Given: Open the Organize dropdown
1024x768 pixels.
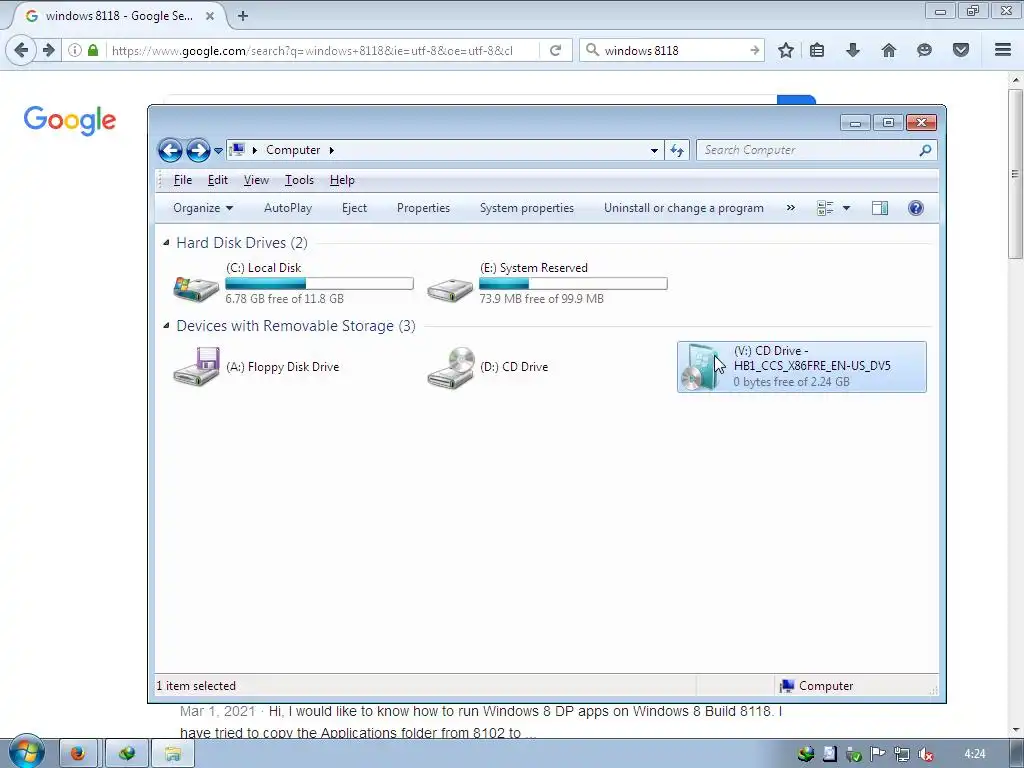Looking at the screenshot, I should [x=203, y=208].
